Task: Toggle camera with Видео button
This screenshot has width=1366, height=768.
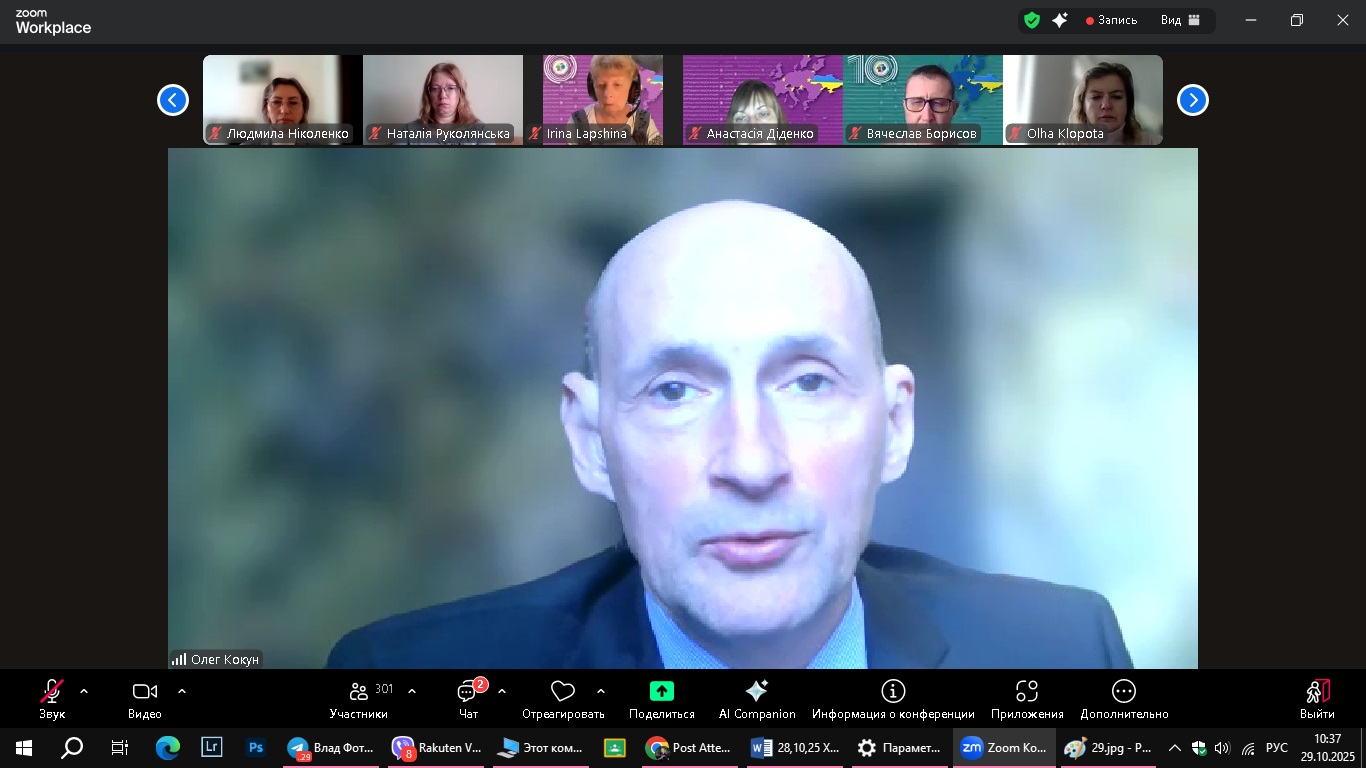Action: [x=145, y=697]
